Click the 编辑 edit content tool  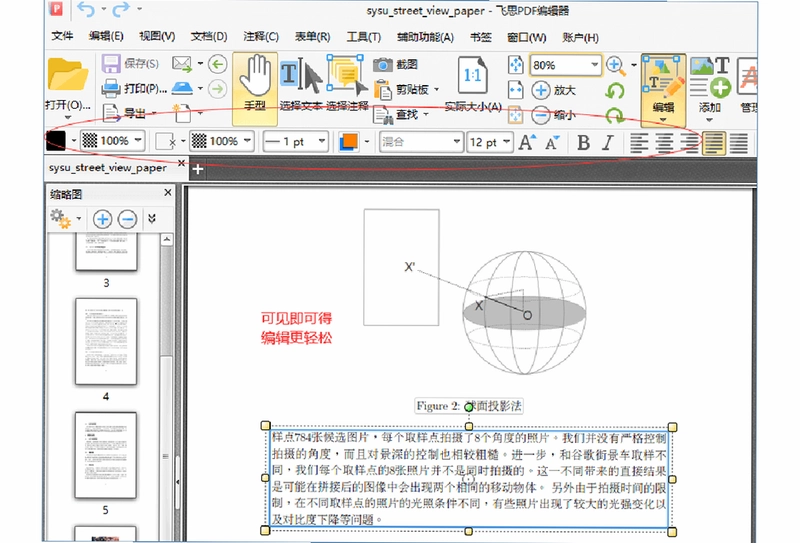(x=663, y=89)
